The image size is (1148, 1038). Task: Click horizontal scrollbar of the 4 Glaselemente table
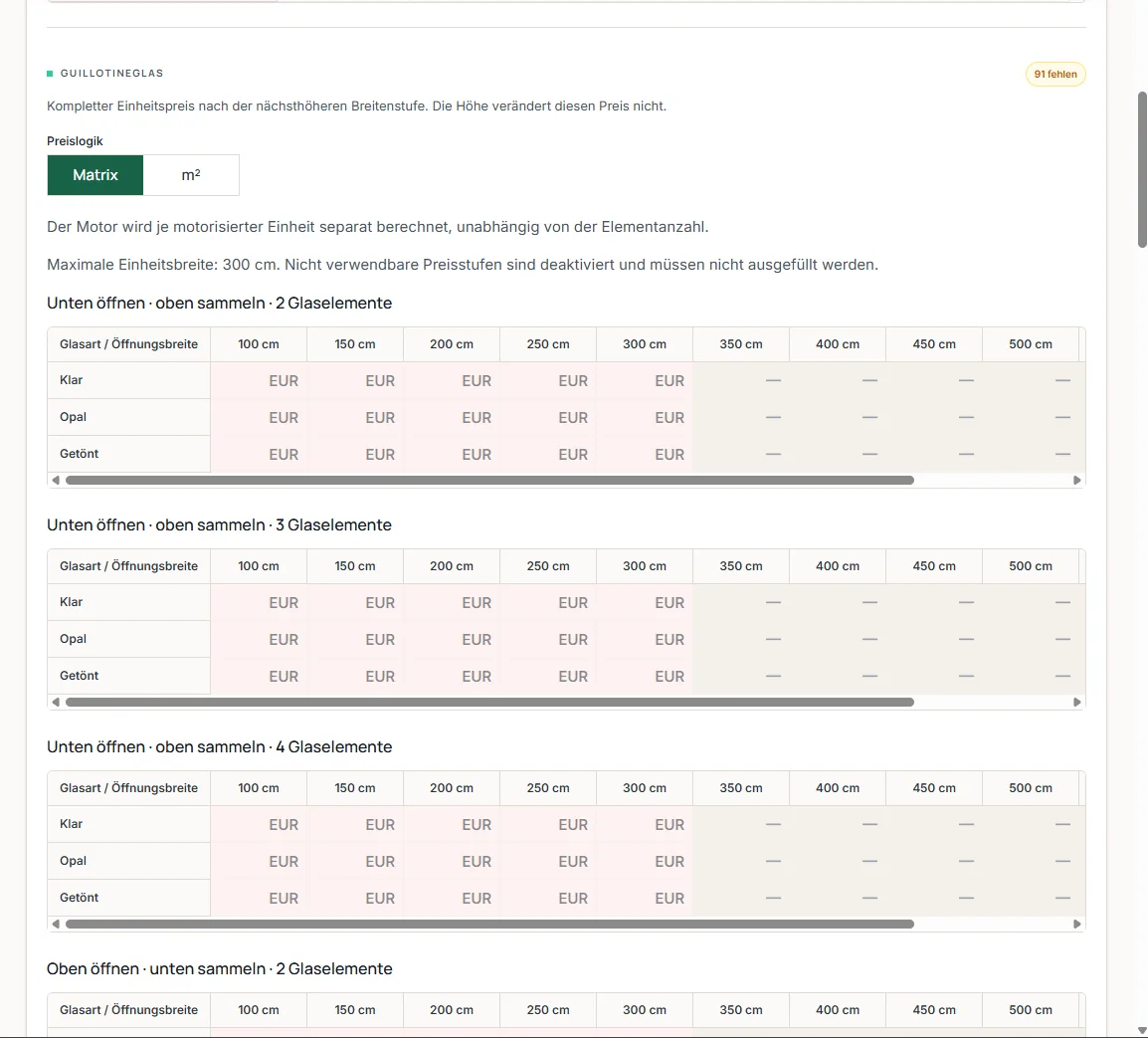pos(489,925)
